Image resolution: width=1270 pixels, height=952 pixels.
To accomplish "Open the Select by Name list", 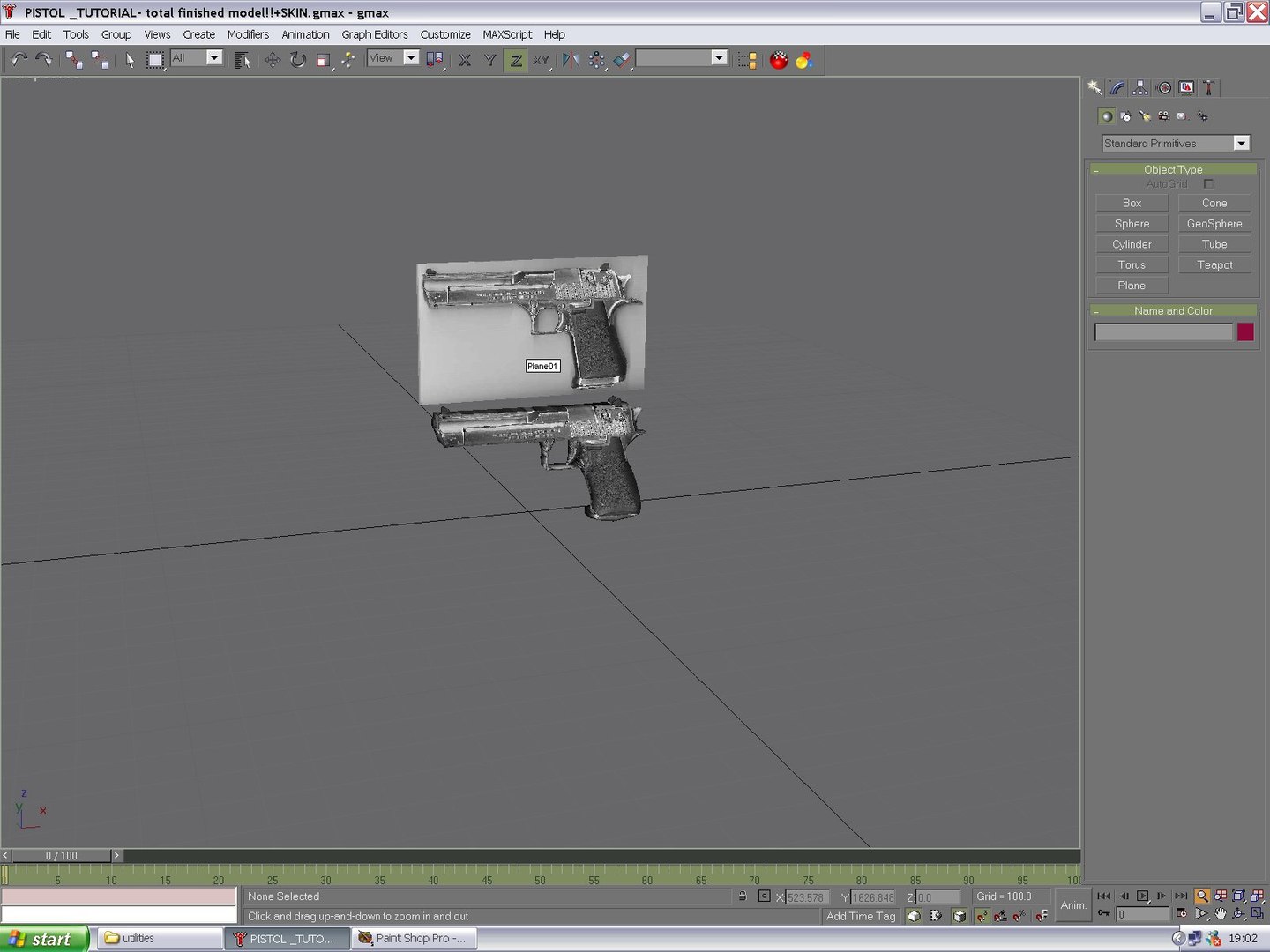I will click(242, 60).
